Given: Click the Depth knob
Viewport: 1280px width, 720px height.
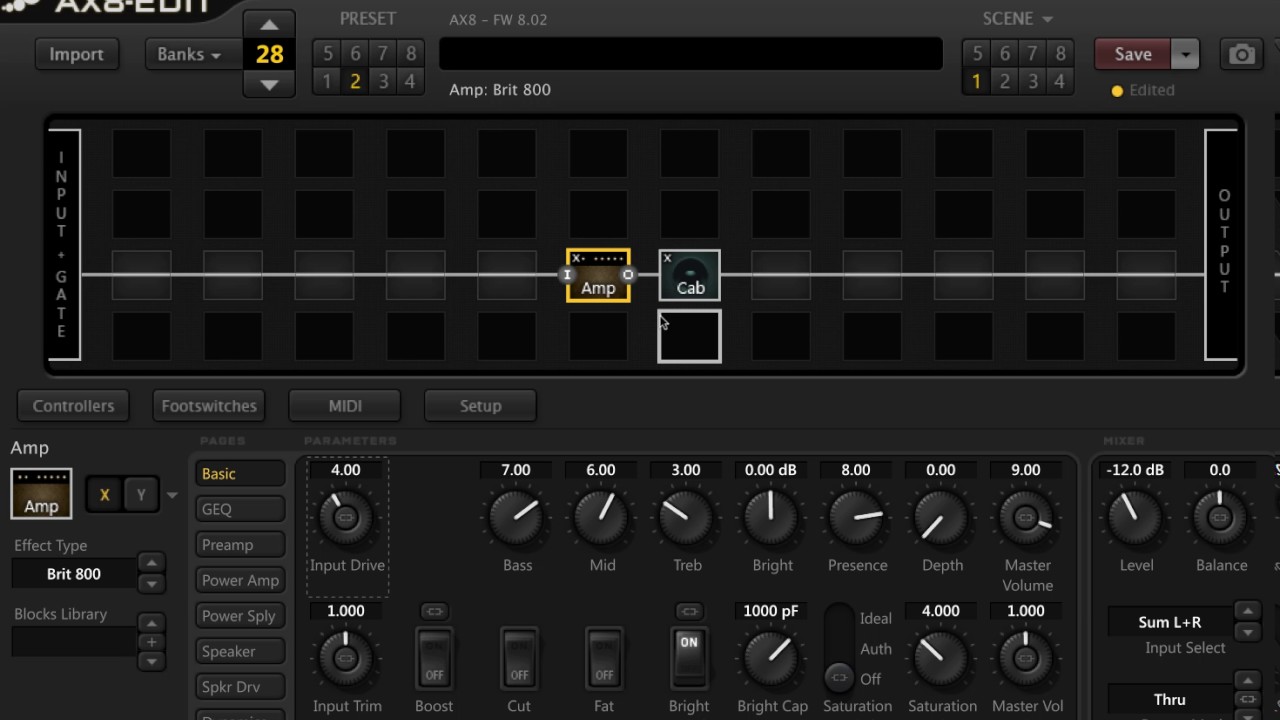Looking at the screenshot, I should 942,517.
